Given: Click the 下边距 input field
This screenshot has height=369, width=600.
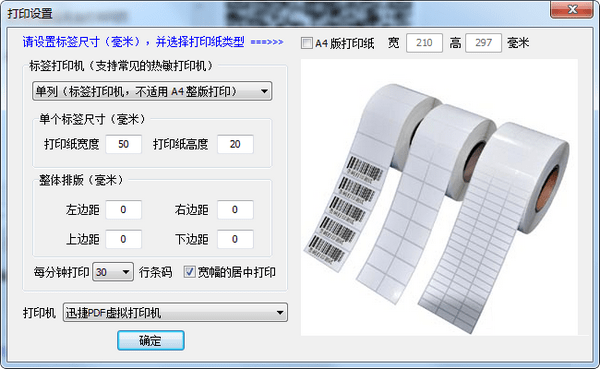Looking at the screenshot, I should [x=235, y=239].
